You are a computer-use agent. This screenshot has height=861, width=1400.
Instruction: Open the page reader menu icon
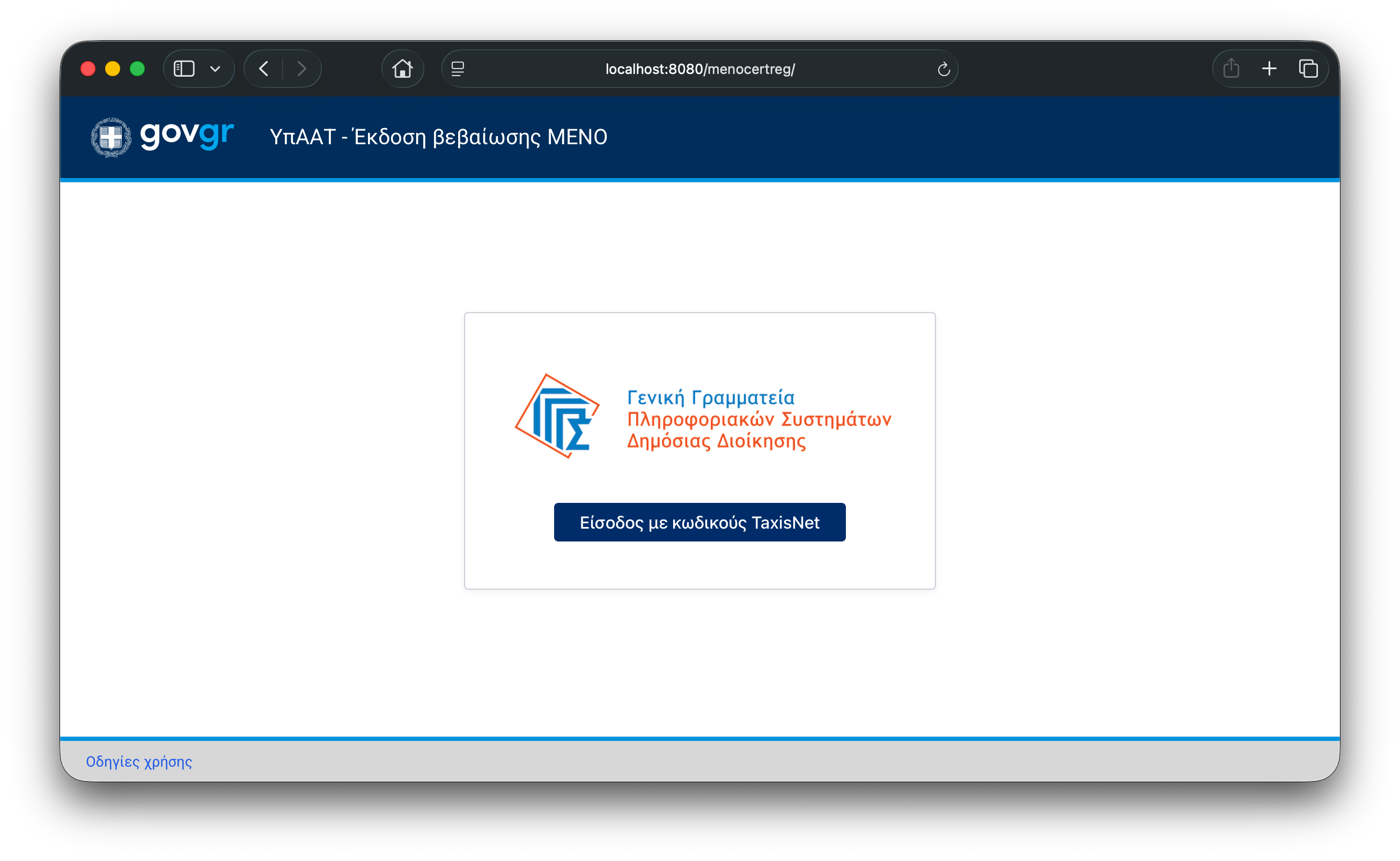[x=458, y=69]
